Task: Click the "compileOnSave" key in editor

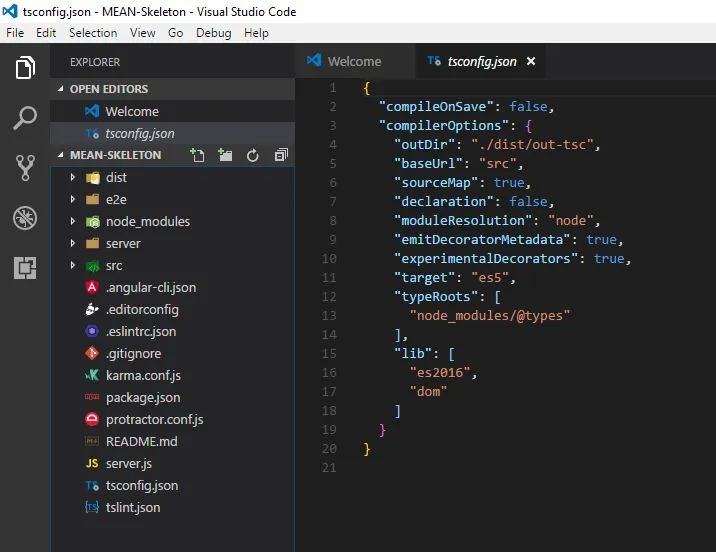Action: click(436, 106)
